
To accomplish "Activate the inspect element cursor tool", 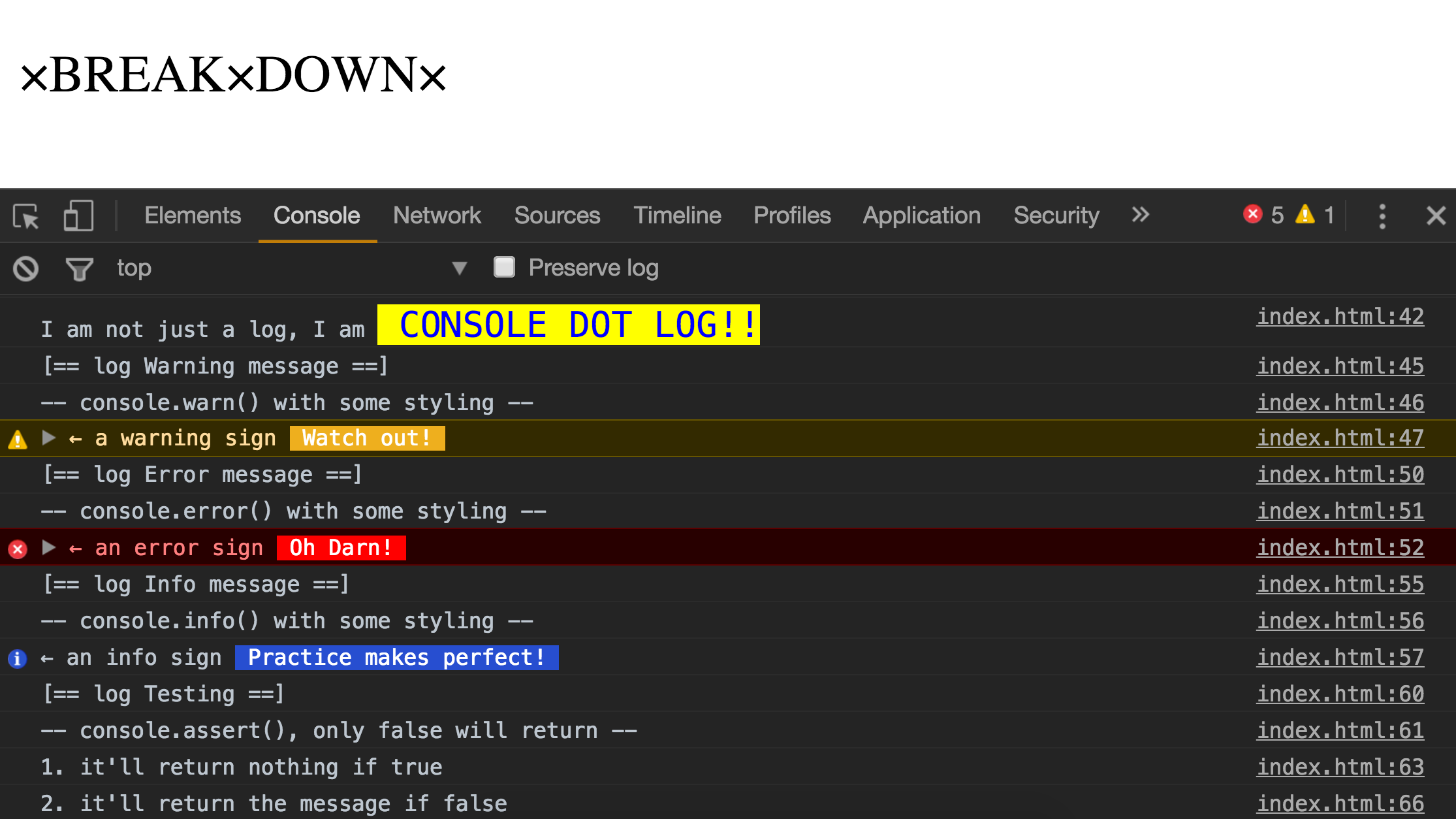I will [x=25, y=216].
